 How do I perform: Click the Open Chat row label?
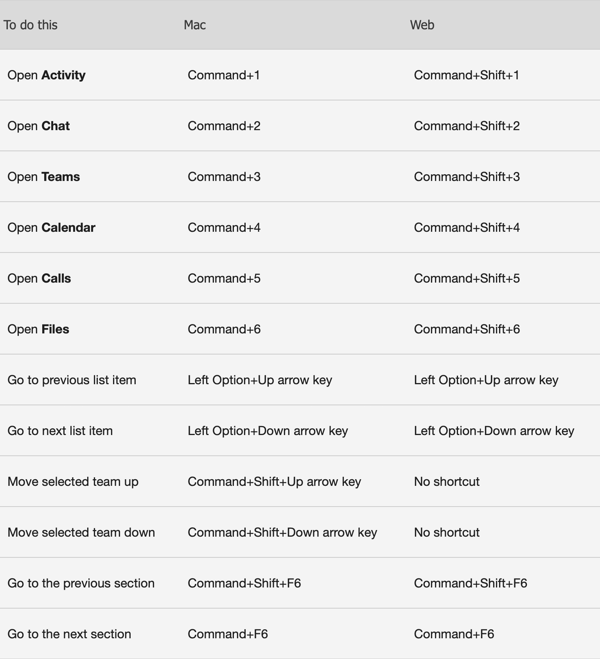point(39,126)
